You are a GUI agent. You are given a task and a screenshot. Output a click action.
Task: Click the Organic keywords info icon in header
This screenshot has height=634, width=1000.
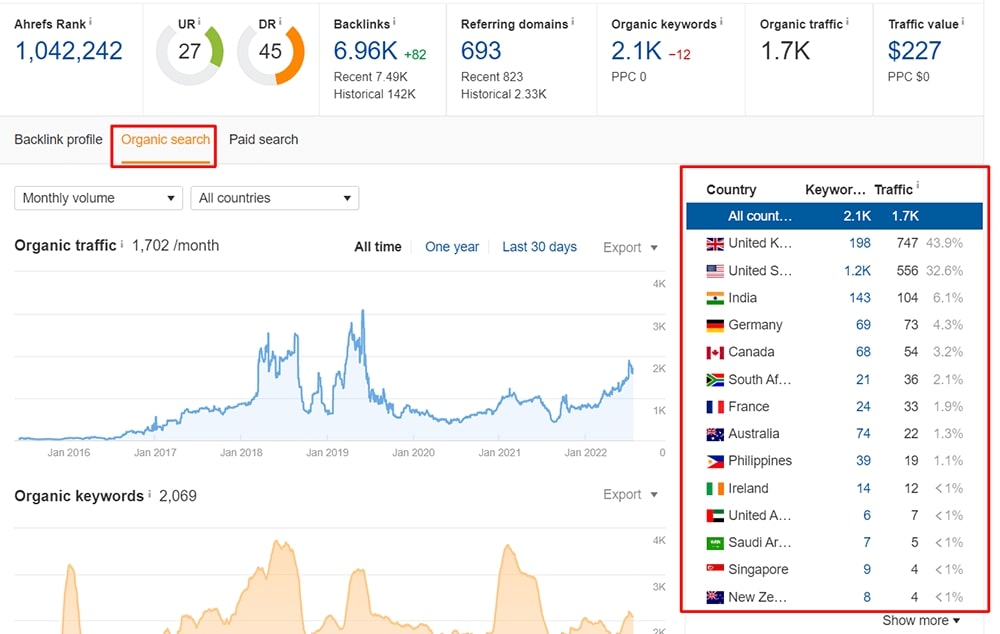coord(721,22)
